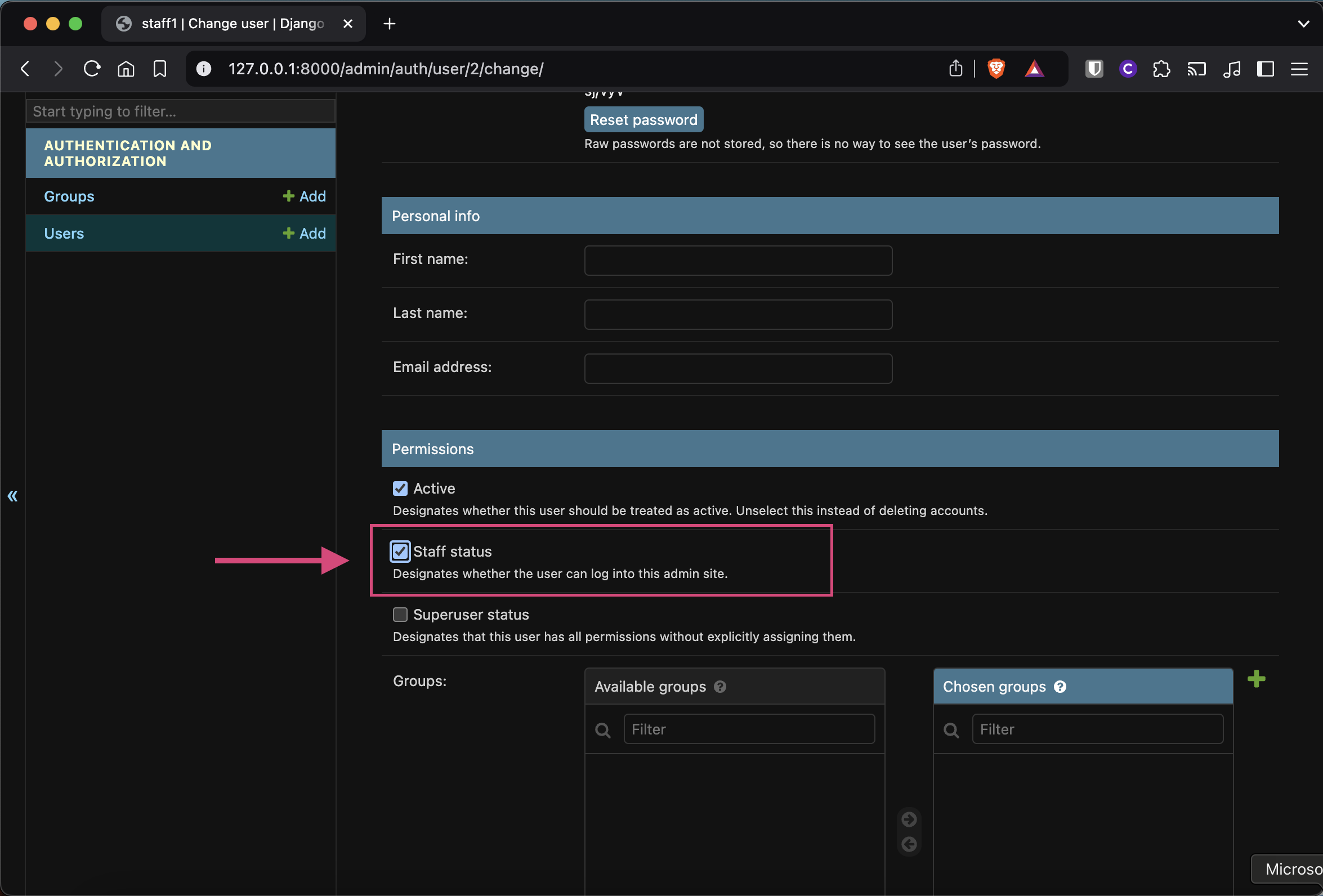Click the Reset password button
This screenshot has width=1323, height=896.
pyautogui.click(x=643, y=119)
